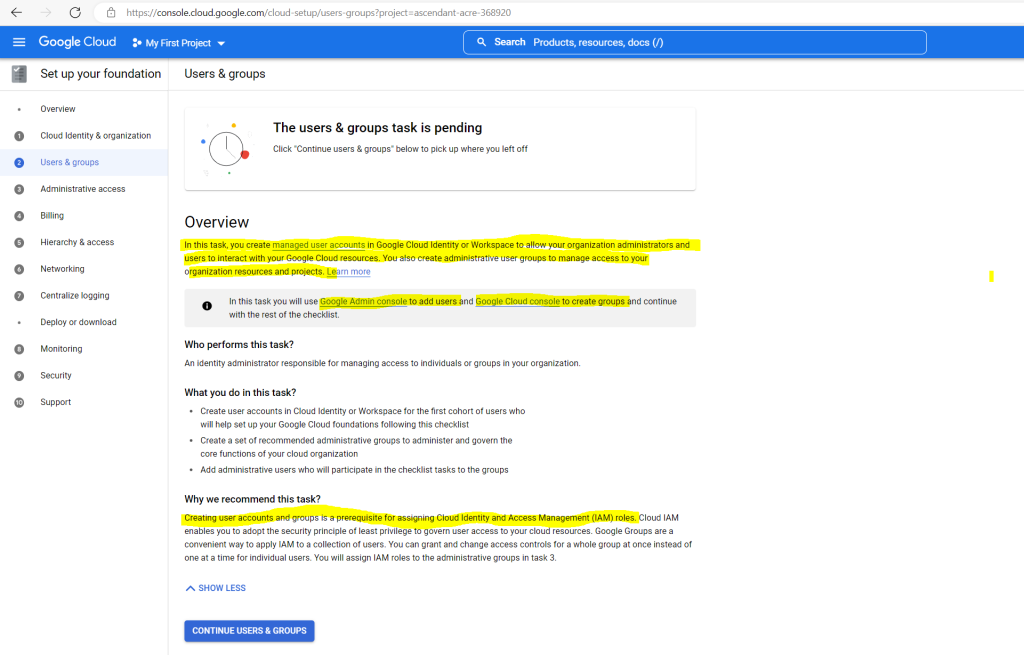Click the Google Cloud logo
1024x655 pixels.
point(77,42)
